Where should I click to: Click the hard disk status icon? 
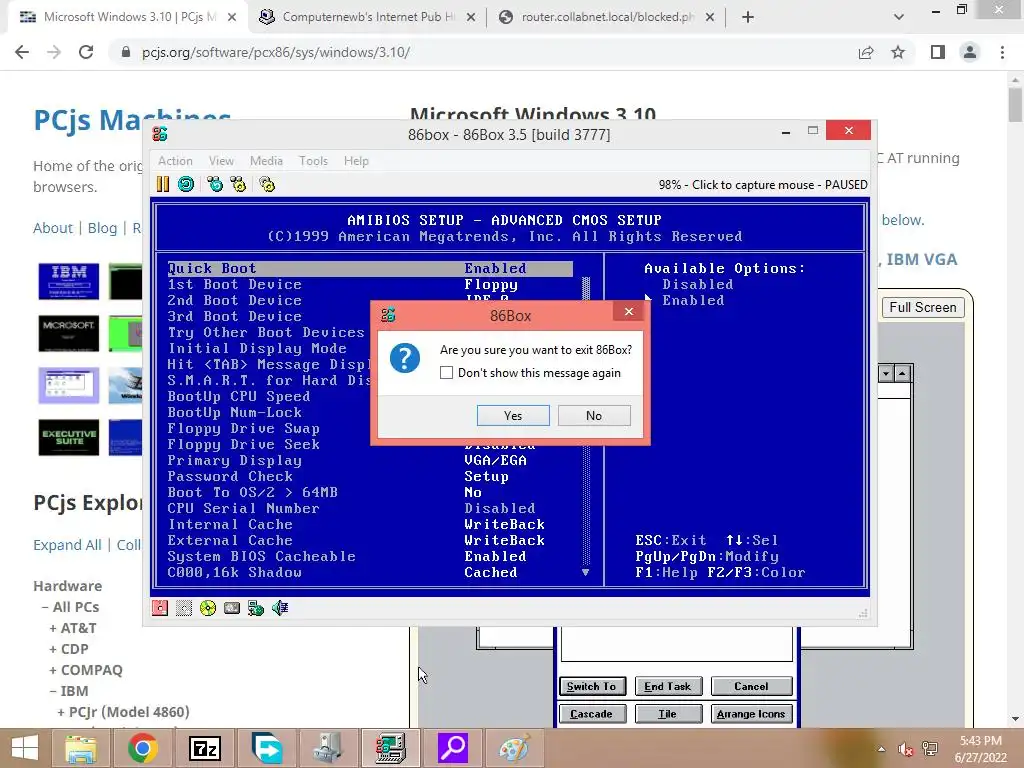232,608
